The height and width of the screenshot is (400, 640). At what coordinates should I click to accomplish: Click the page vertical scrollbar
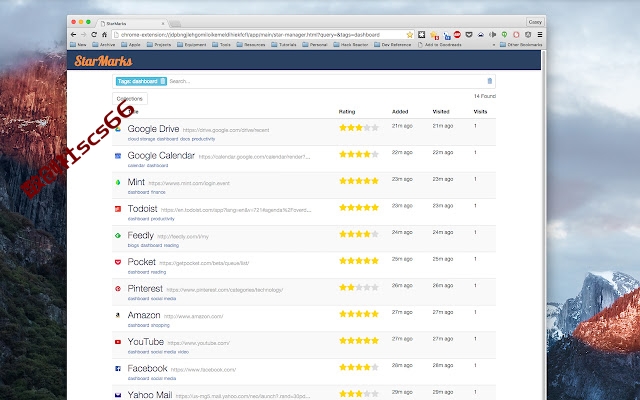coord(543,224)
